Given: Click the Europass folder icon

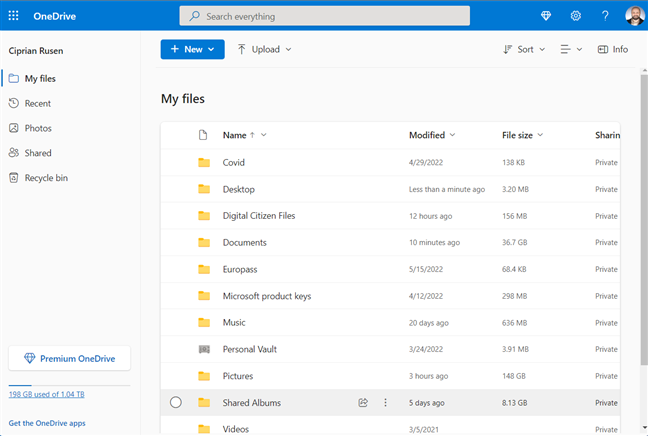Looking at the screenshot, I should [x=204, y=269].
